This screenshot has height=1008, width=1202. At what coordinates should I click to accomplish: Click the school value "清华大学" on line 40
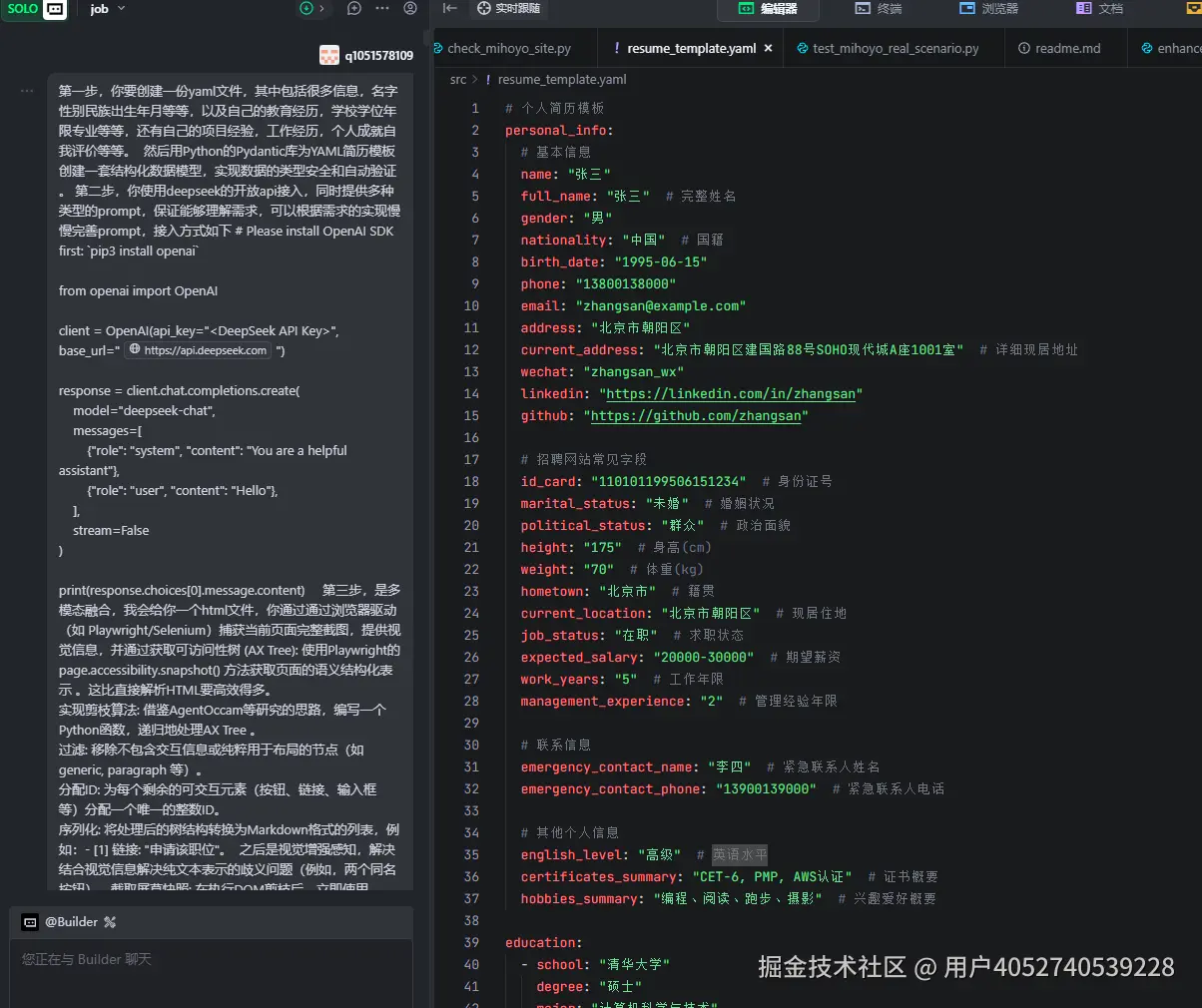(634, 965)
